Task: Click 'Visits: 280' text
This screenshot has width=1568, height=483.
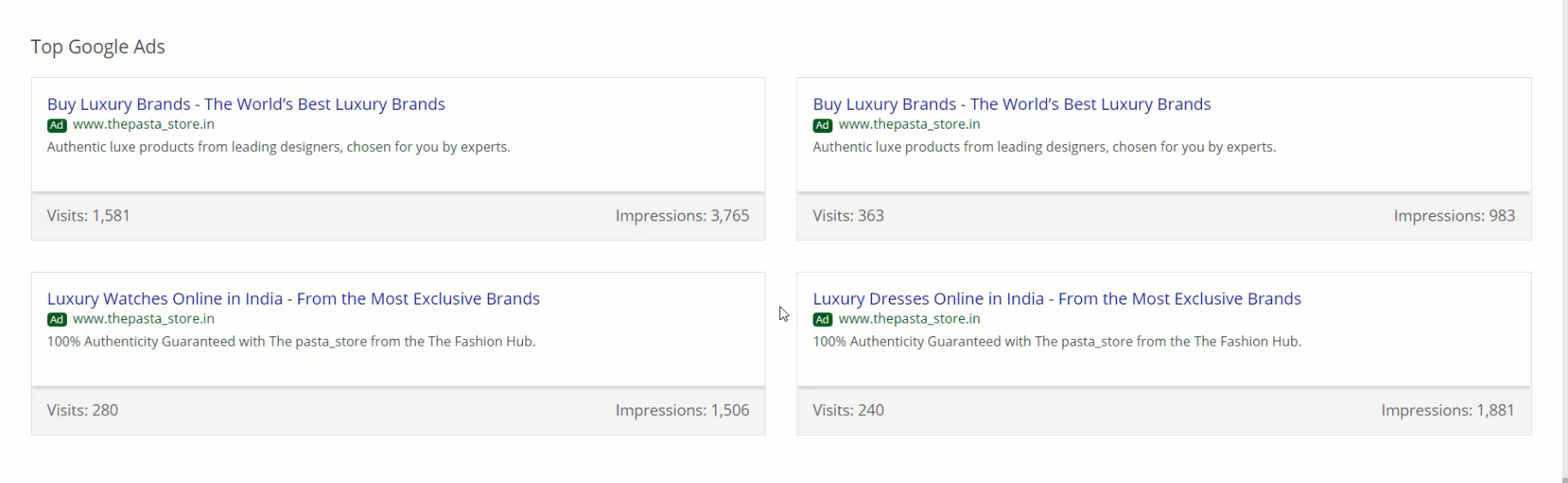Action: [82, 411]
